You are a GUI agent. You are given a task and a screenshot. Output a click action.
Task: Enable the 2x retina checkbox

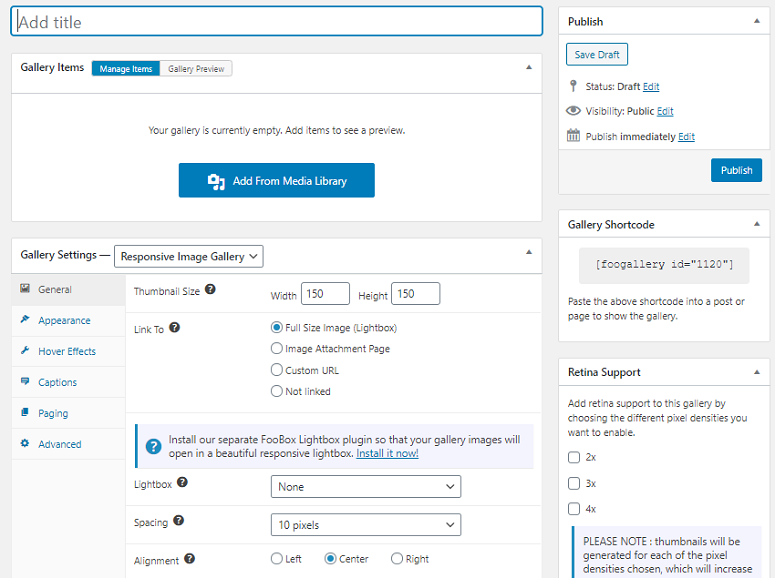pos(574,457)
